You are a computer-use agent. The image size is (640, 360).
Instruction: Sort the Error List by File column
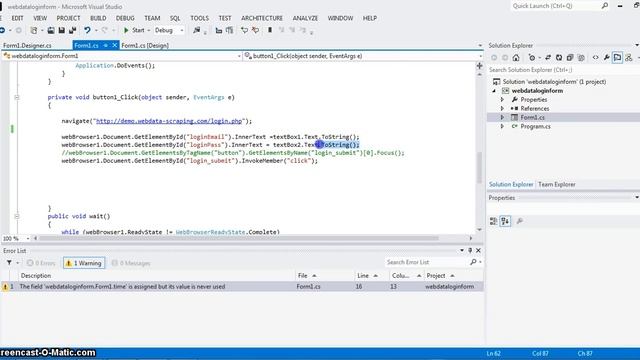coord(325,276)
